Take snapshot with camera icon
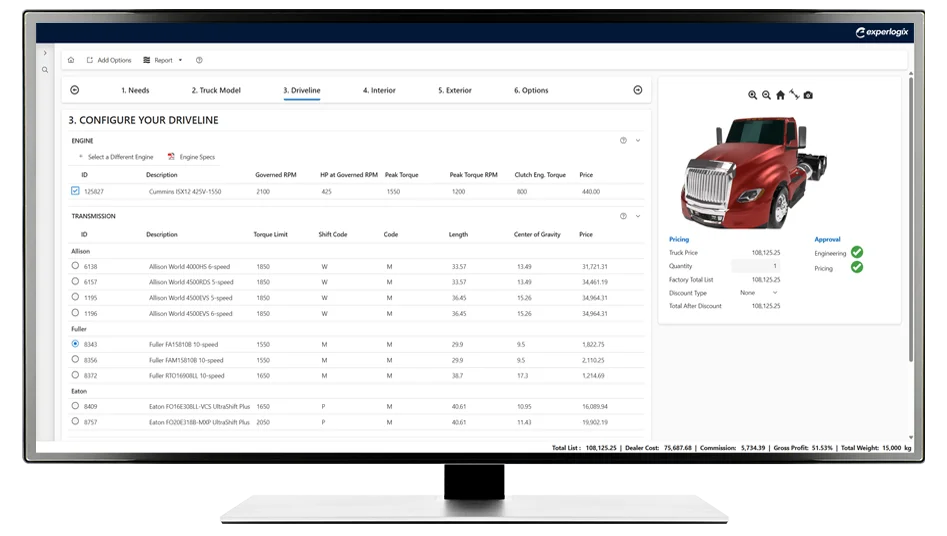Viewport: 947px width, 536px height. point(808,95)
